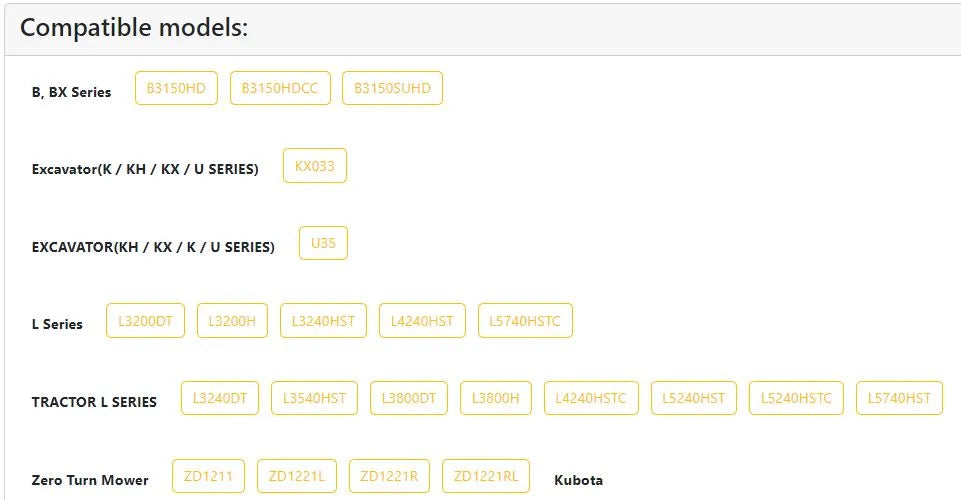Viewport: 961px width, 500px height.
Task: Open the L5240HST tractor model
Action: [694, 398]
